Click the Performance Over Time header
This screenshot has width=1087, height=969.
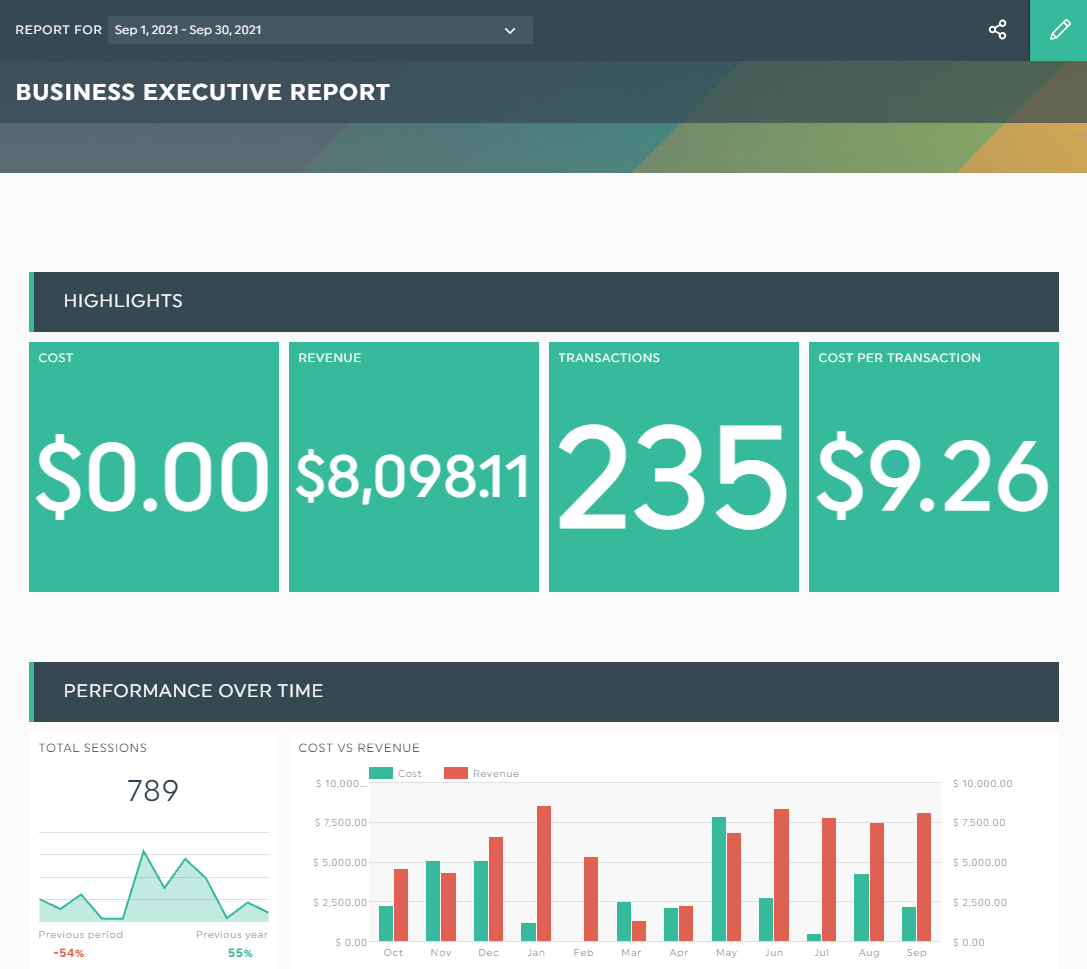pyautogui.click(x=544, y=691)
